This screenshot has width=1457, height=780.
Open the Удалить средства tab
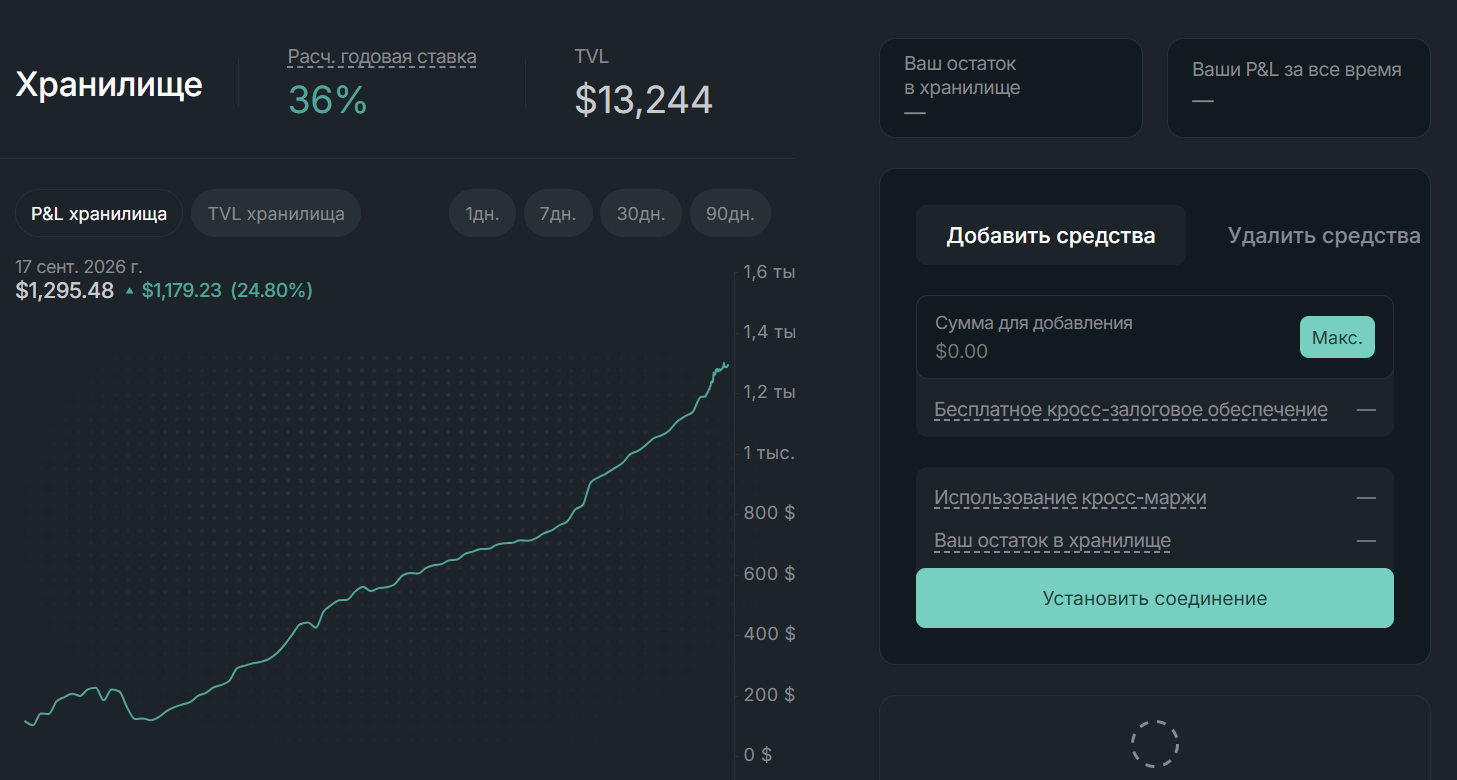1324,236
